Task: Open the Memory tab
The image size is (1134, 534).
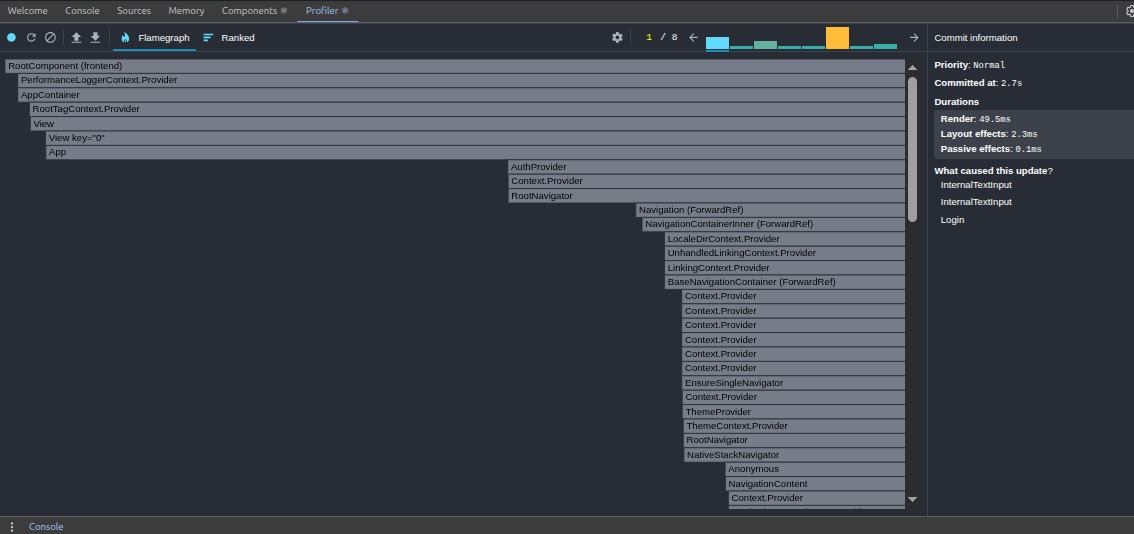Action: tap(186, 11)
